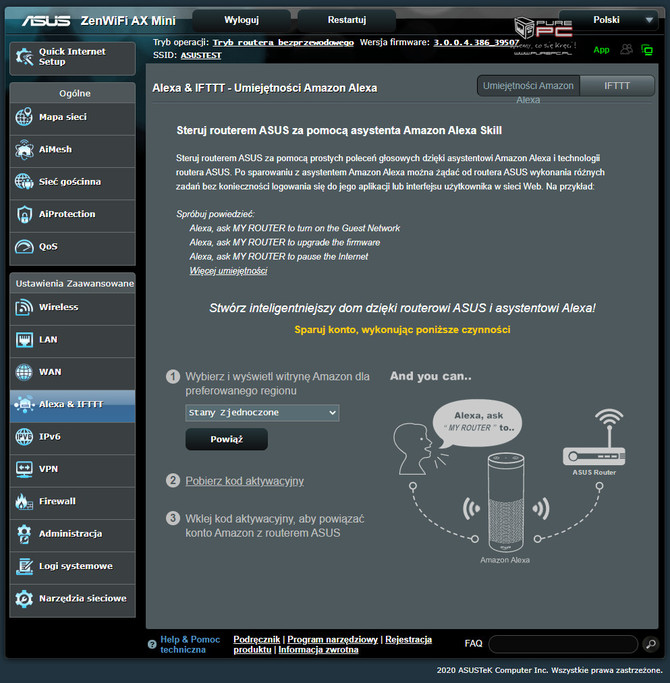Image resolution: width=670 pixels, height=683 pixels.
Task: Click the FAQ search magnifier icon
Action: [x=651, y=644]
